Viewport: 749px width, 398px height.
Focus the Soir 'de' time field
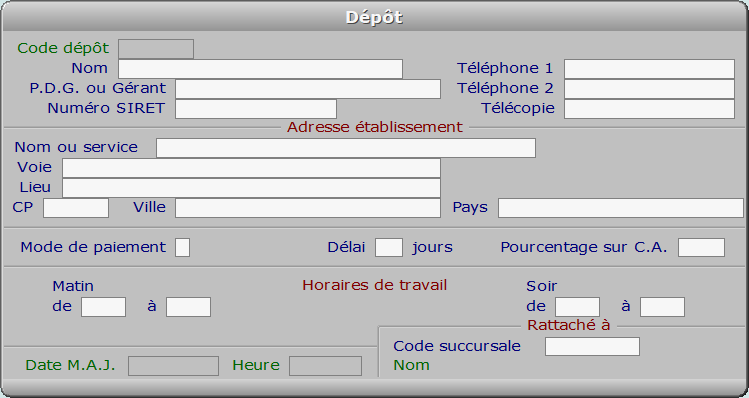click(577, 307)
